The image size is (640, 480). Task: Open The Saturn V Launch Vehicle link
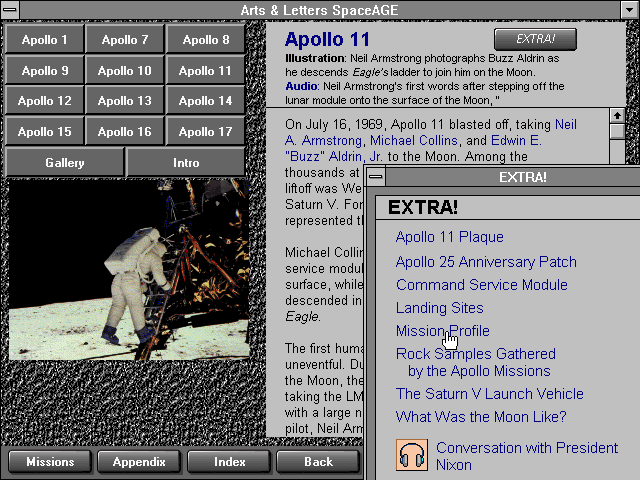click(489, 394)
